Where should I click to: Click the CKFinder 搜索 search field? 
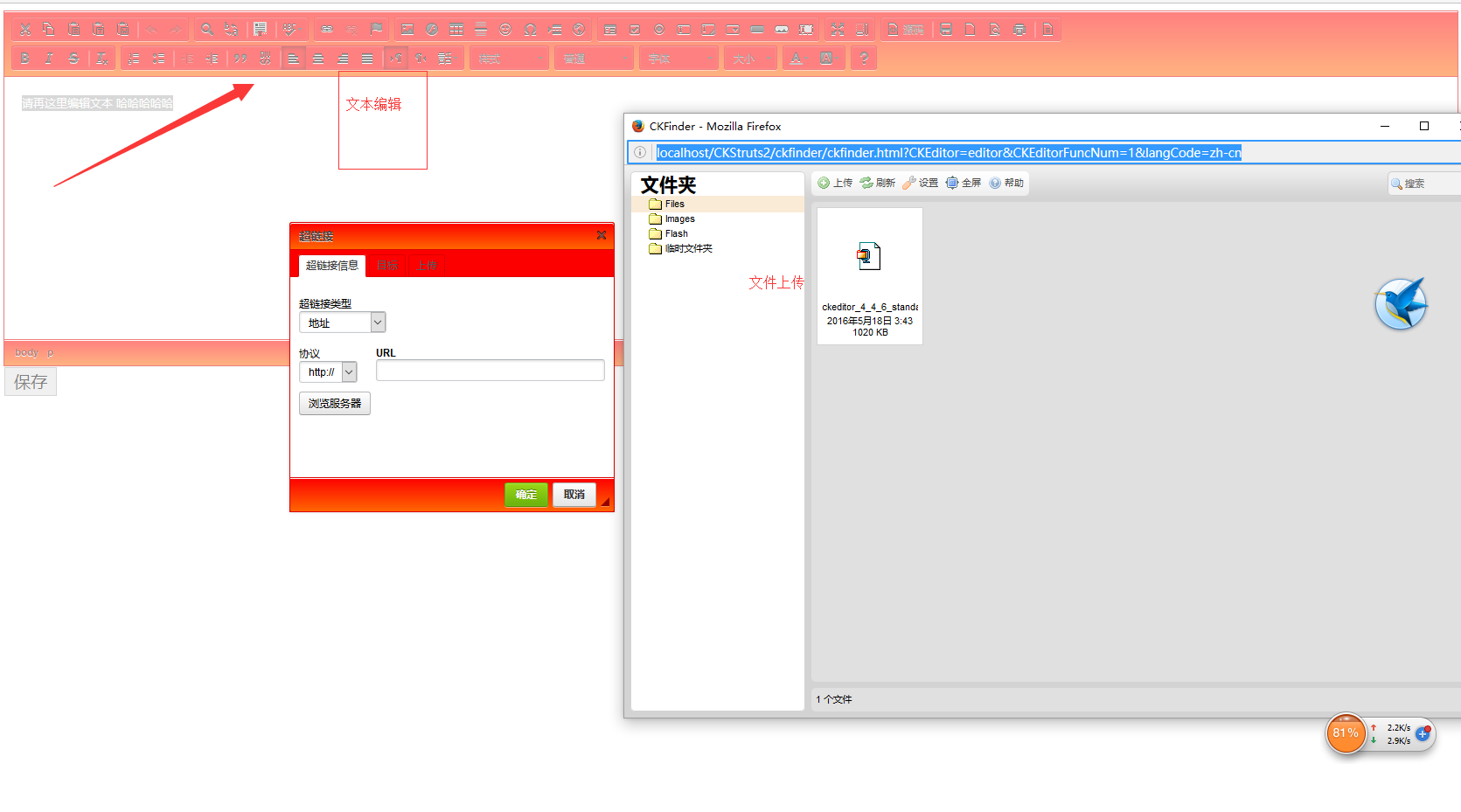(x=1425, y=184)
